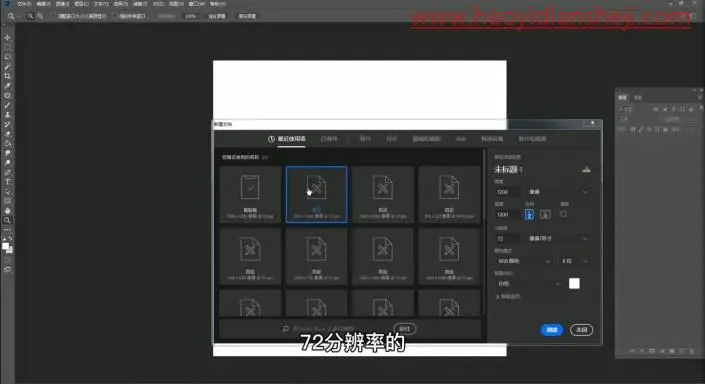
Task: Select the Brush tool
Action: (7, 105)
